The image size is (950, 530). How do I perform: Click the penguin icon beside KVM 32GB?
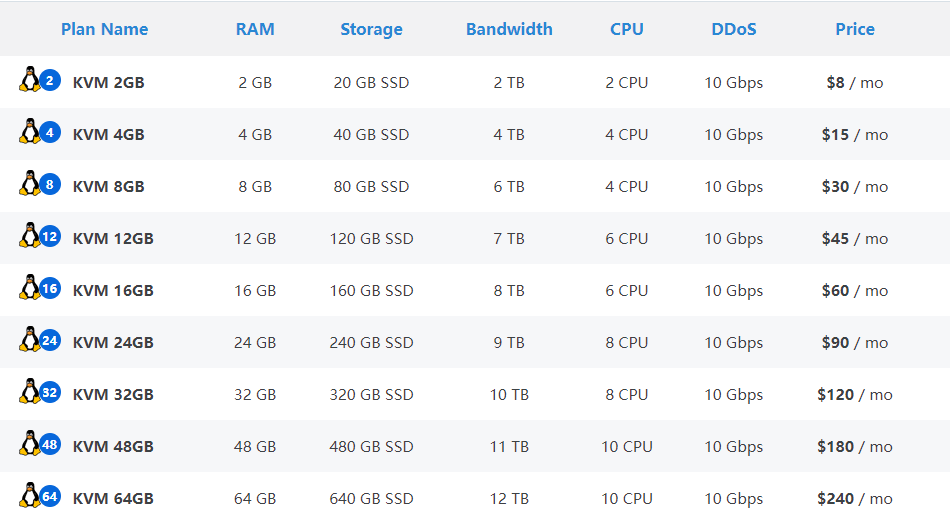coord(30,391)
